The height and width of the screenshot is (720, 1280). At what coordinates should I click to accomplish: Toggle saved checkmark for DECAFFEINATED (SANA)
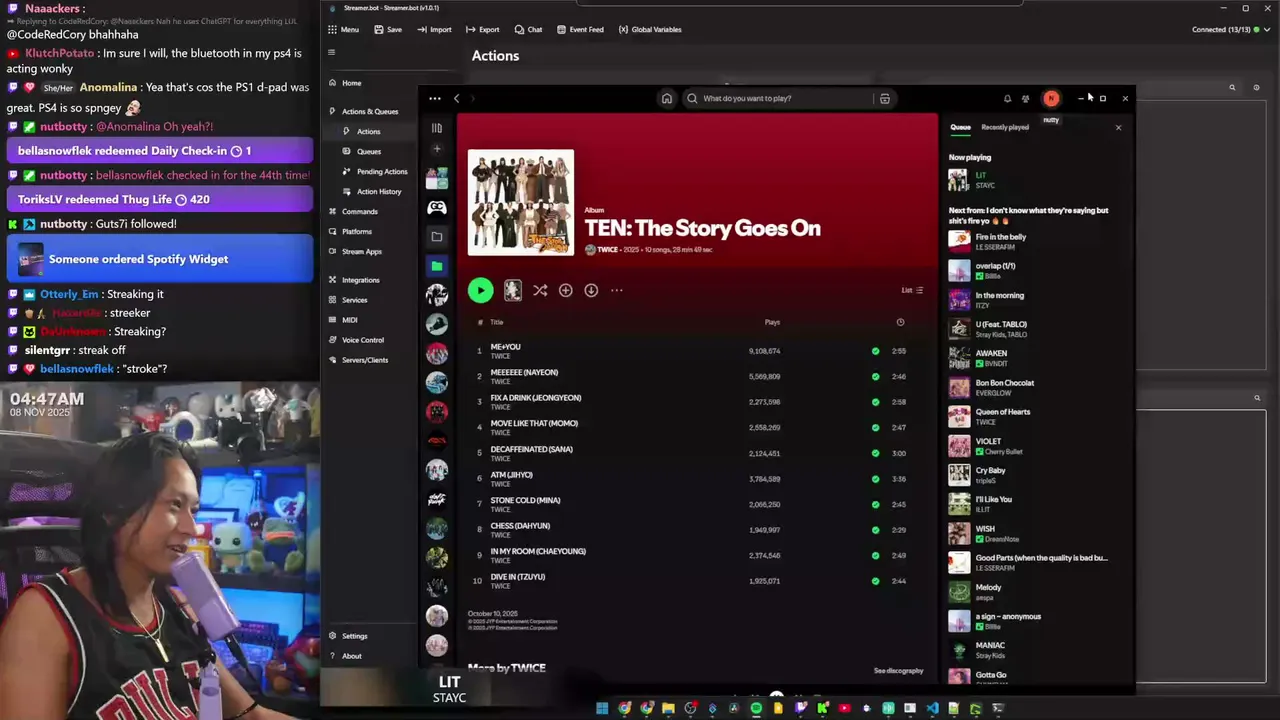[x=875, y=453]
